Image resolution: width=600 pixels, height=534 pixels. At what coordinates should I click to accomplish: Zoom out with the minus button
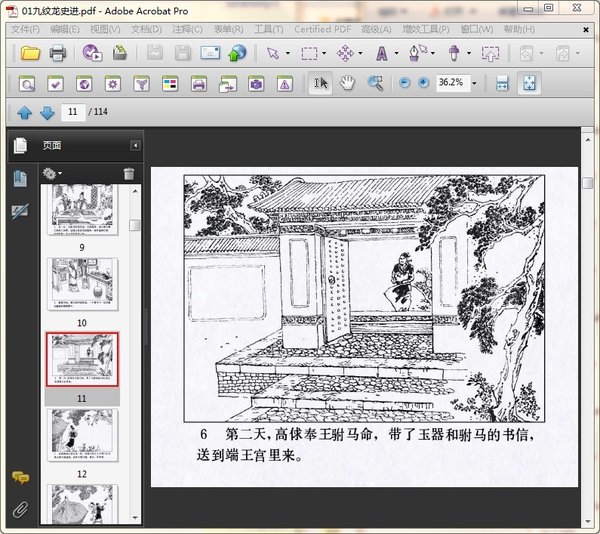click(404, 82)
